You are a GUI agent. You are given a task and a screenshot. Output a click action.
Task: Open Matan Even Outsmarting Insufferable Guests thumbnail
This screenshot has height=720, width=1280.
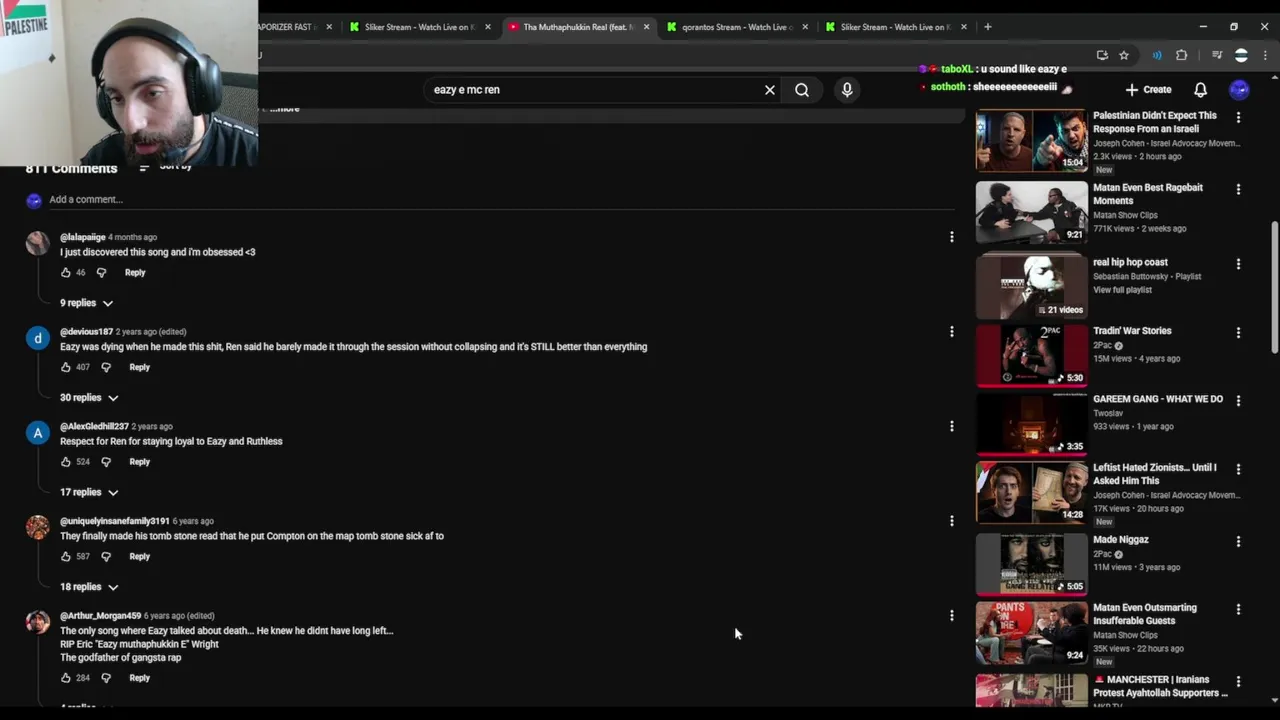(1032, 632)
